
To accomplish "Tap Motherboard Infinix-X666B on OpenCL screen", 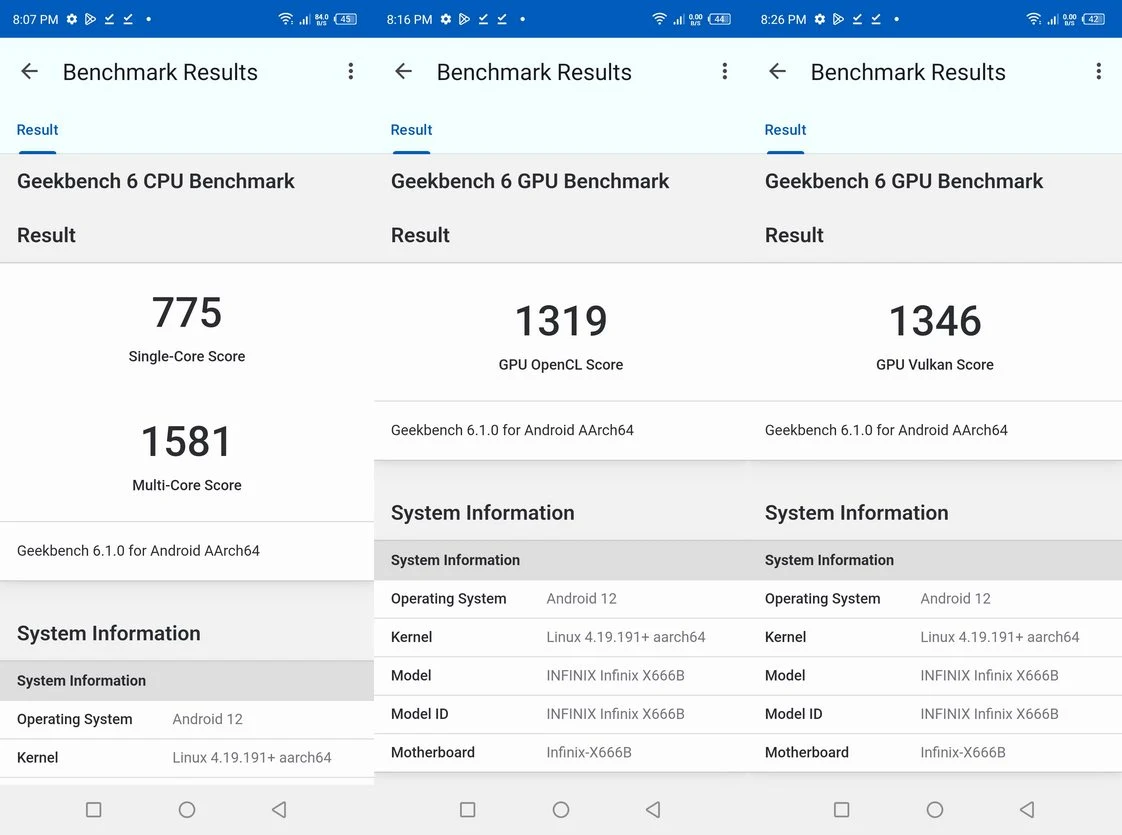I will [589, 752].
